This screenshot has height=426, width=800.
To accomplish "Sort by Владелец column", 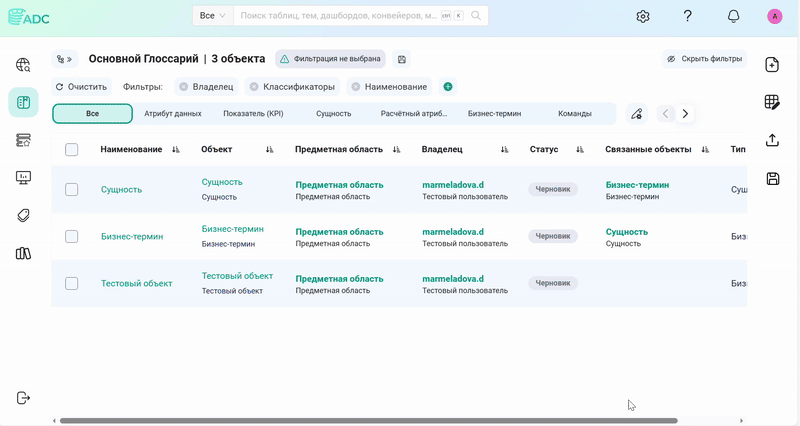I will [x=504, y=149].
